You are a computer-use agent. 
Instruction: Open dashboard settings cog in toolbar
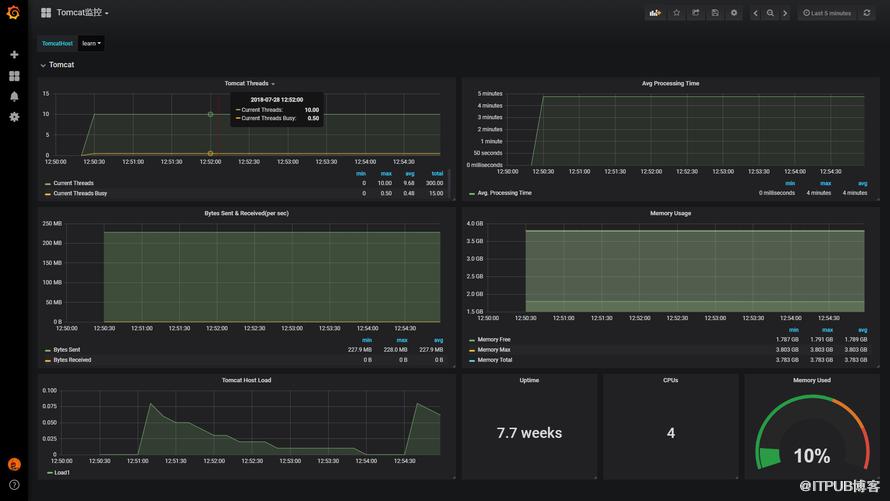pyautogui.click(x=734, y=12)
